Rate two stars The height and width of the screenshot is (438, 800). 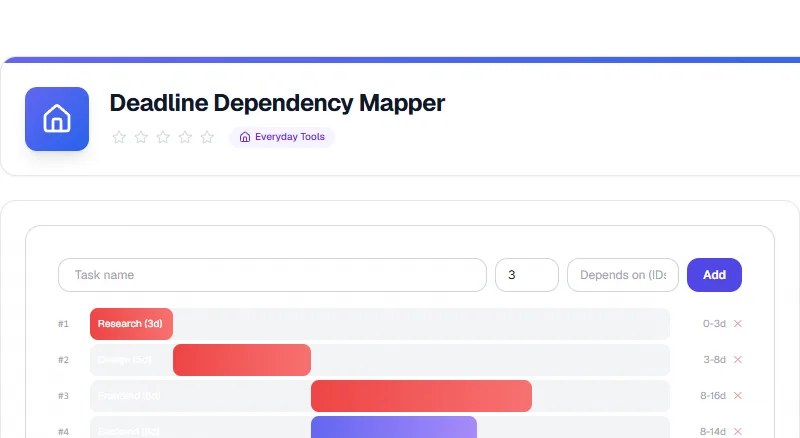pyautogui.click(x=141, y=137)
